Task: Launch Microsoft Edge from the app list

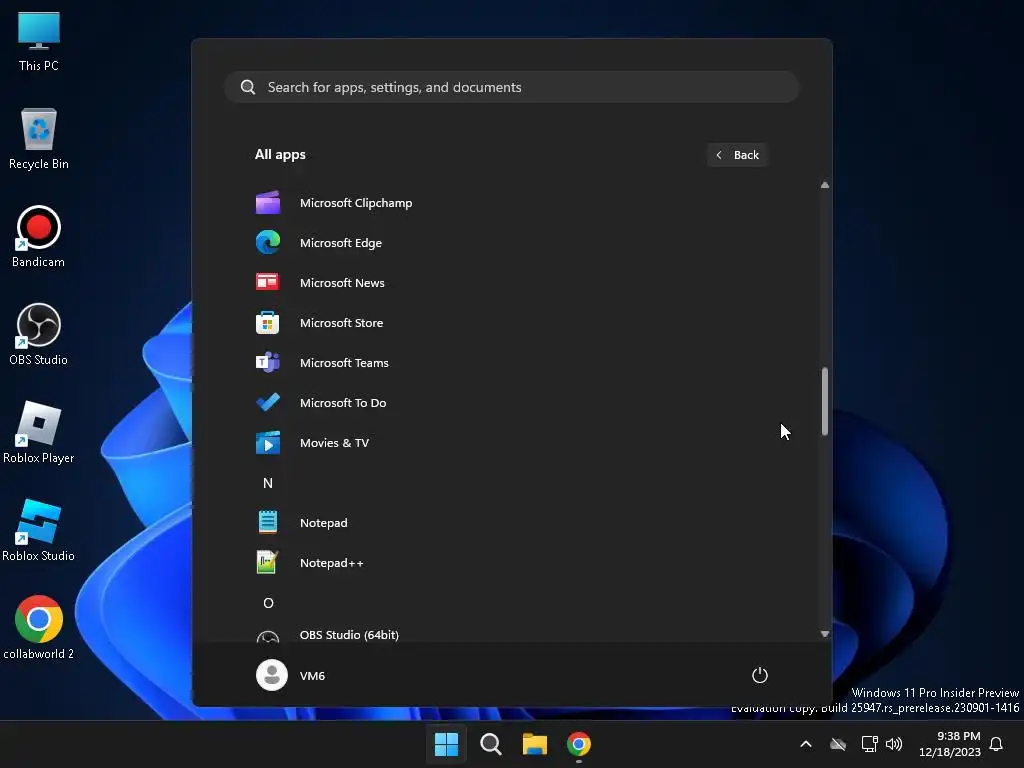Action: point(268,242)
